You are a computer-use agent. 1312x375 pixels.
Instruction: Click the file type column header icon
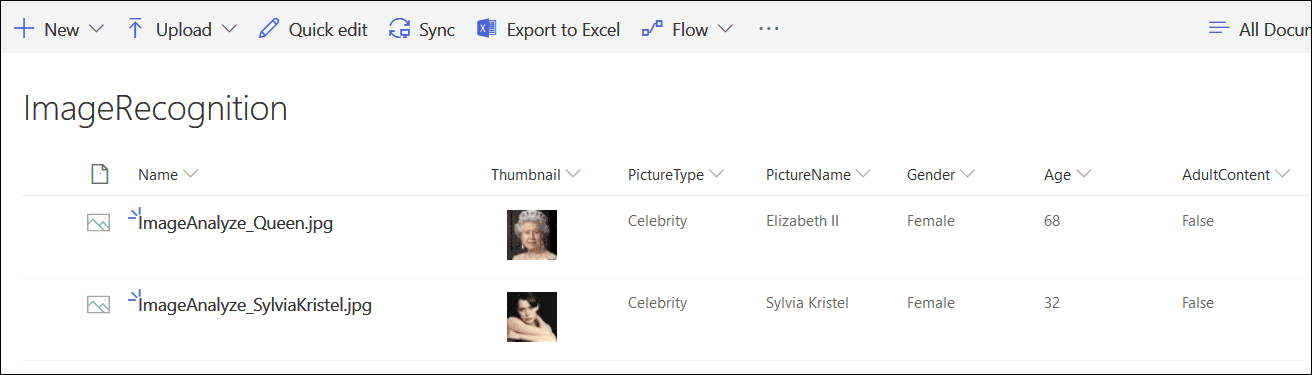click(x=99, y=175)
